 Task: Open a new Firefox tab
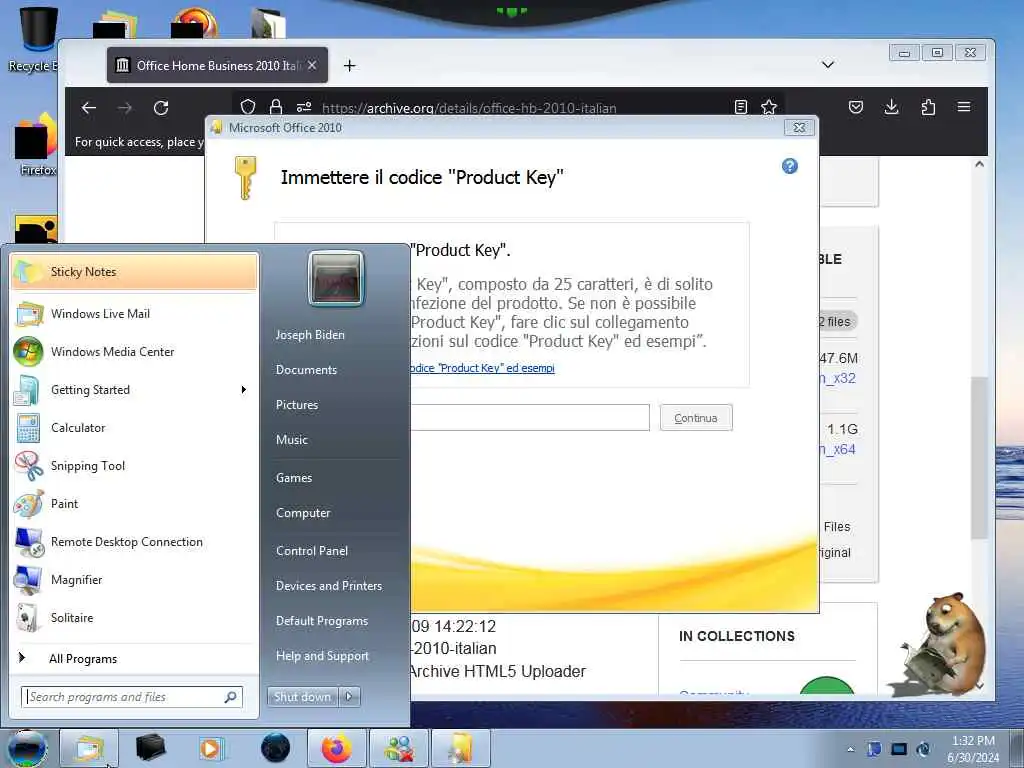349,65
